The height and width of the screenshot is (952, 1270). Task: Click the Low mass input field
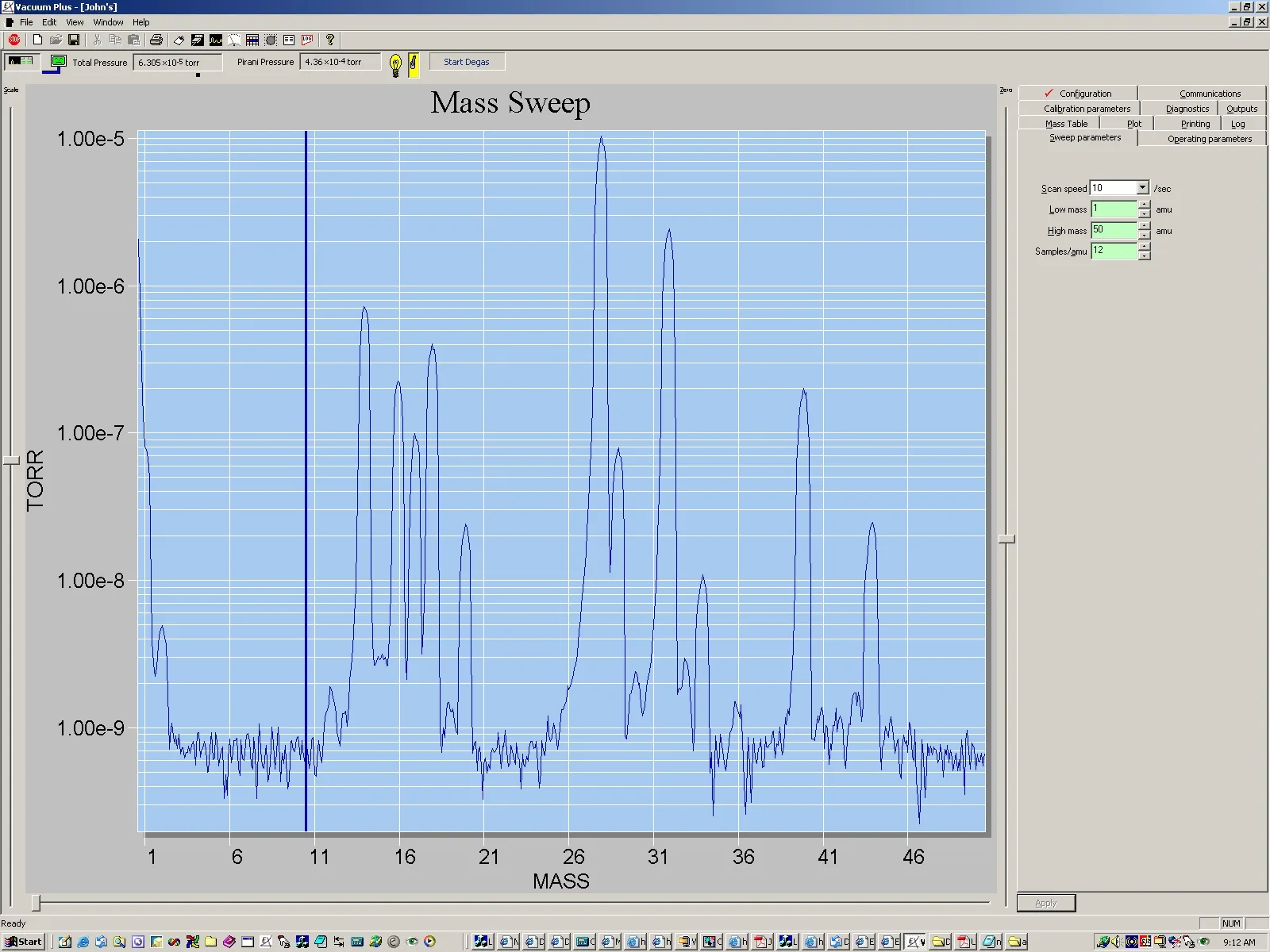(x=1114, y=209)
